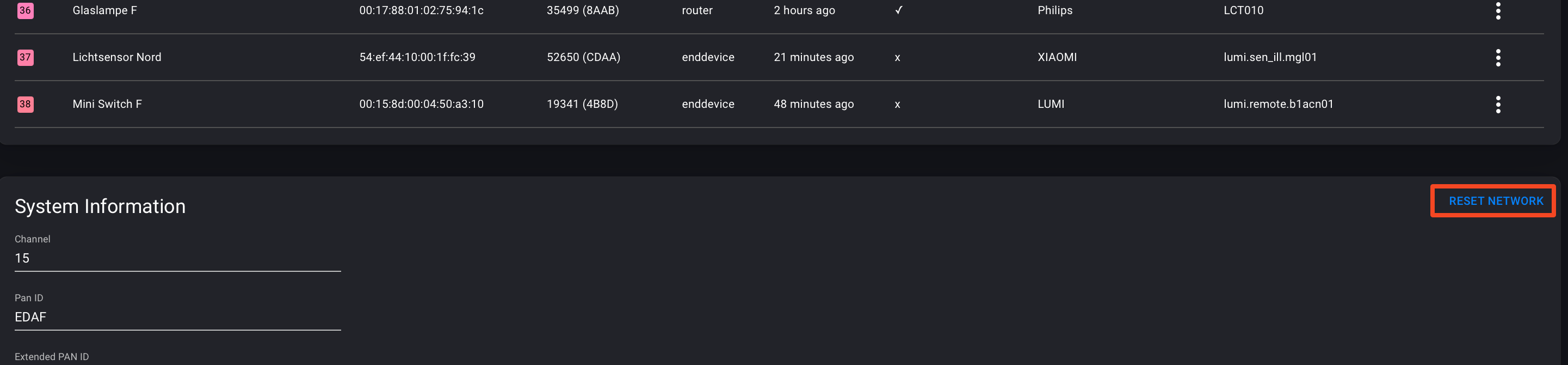Select the Lichtsensor Nord device name

(117, 57)
